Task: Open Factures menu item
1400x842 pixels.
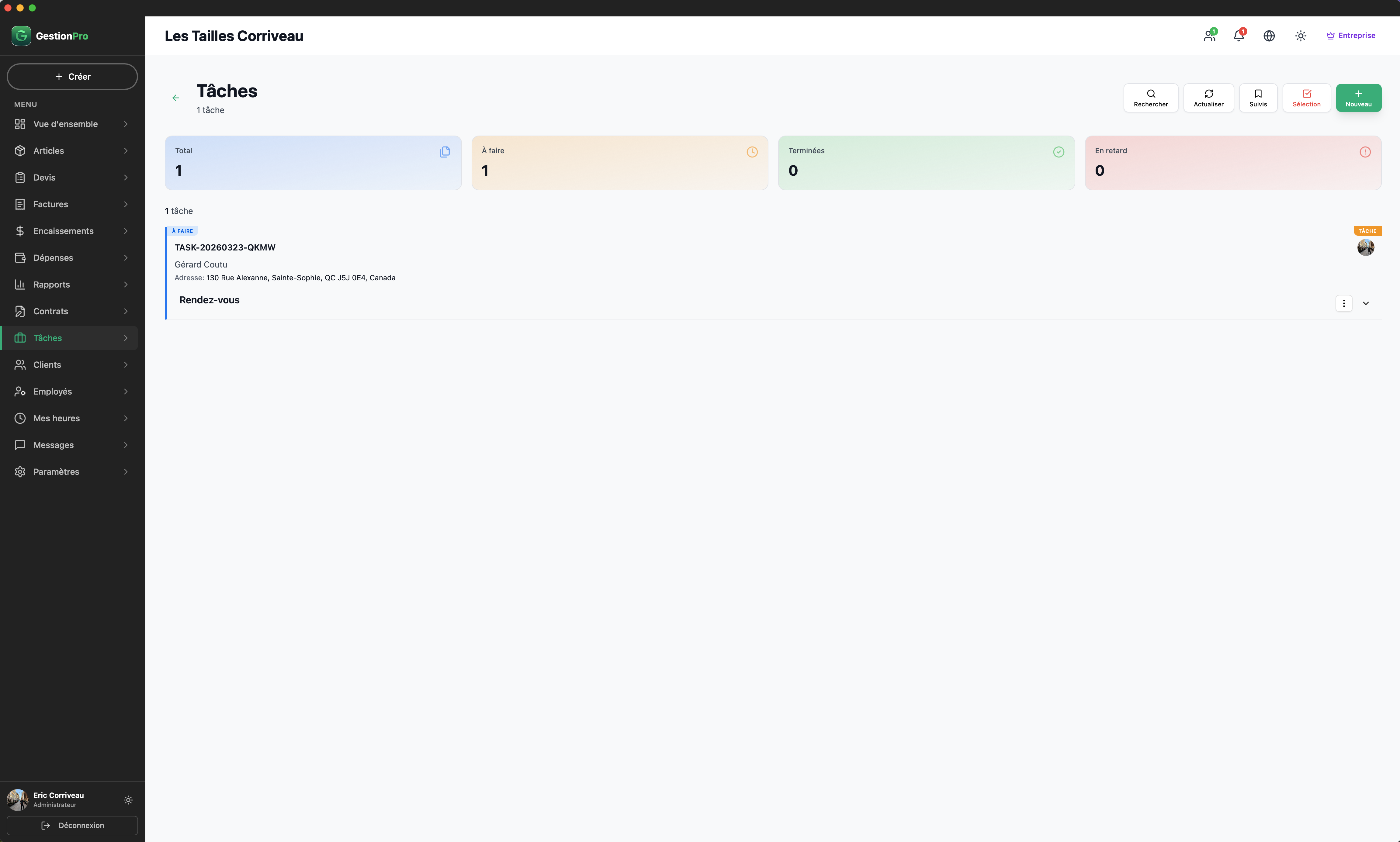Action: pos(72,204)
